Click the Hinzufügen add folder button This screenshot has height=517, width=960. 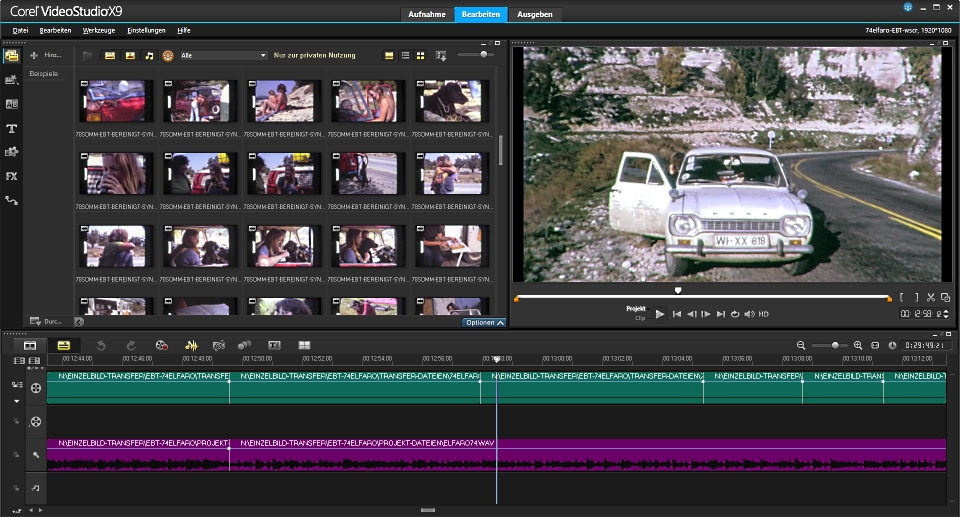[x=45, y=55]
